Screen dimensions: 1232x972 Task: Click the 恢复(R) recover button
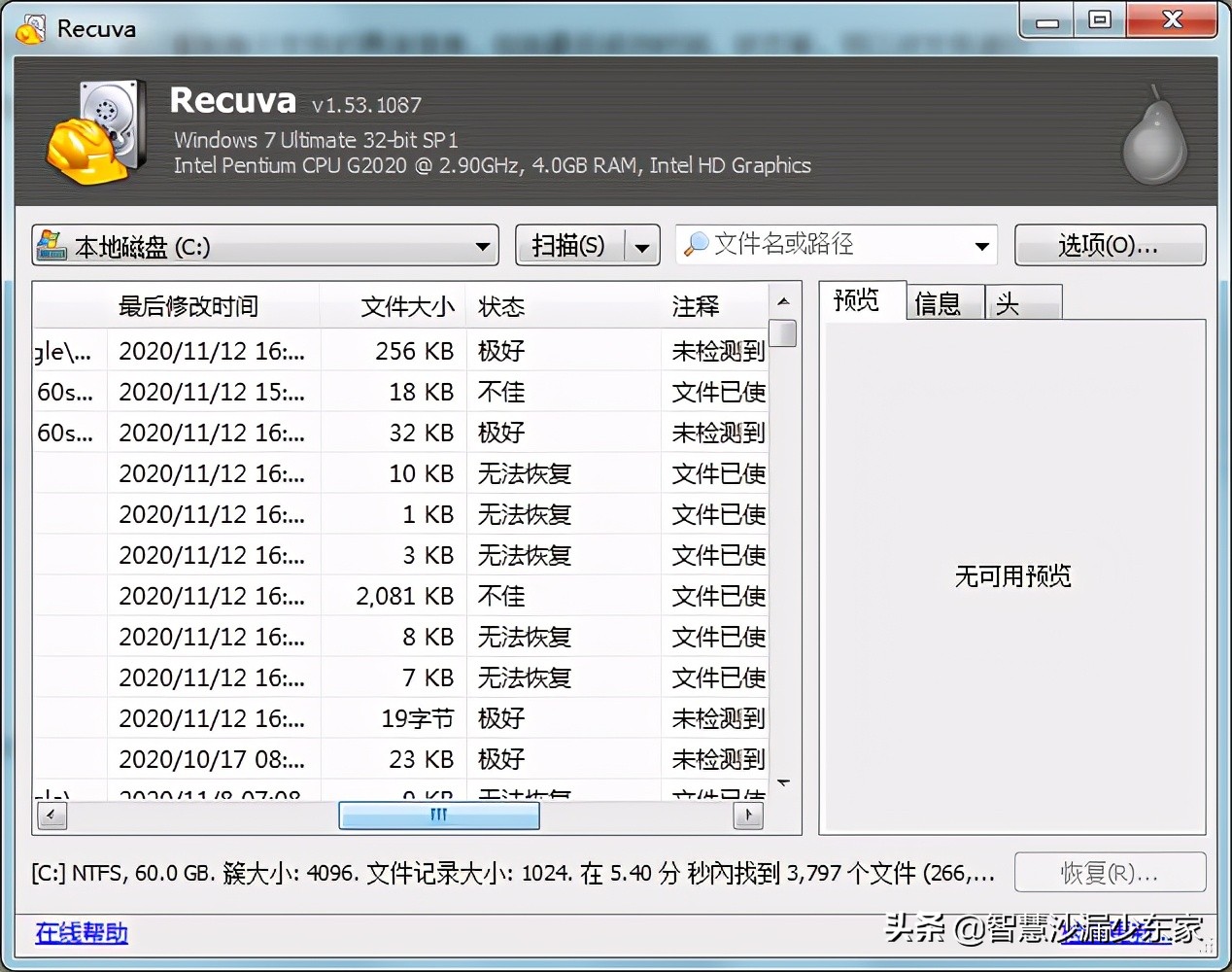coord(1110,872)
